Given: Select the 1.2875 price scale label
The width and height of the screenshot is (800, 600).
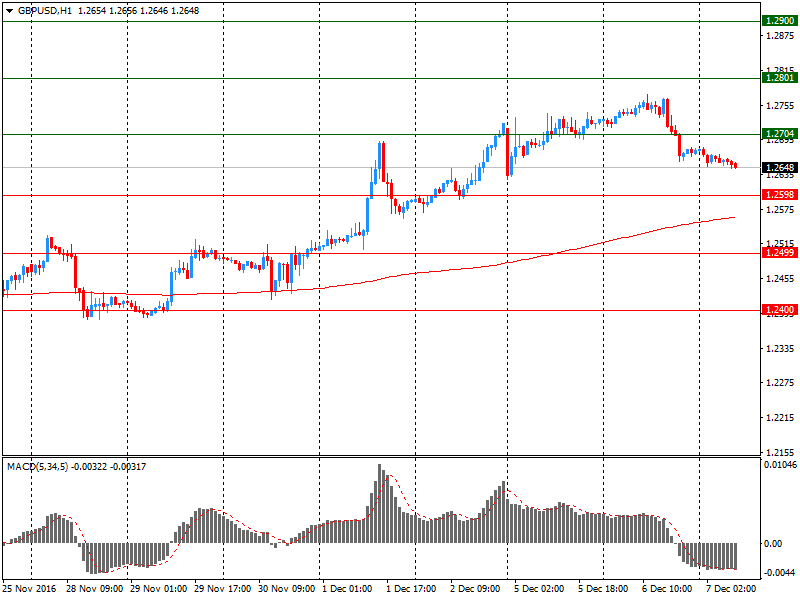Looking at the screenshot, I should 780,36.
